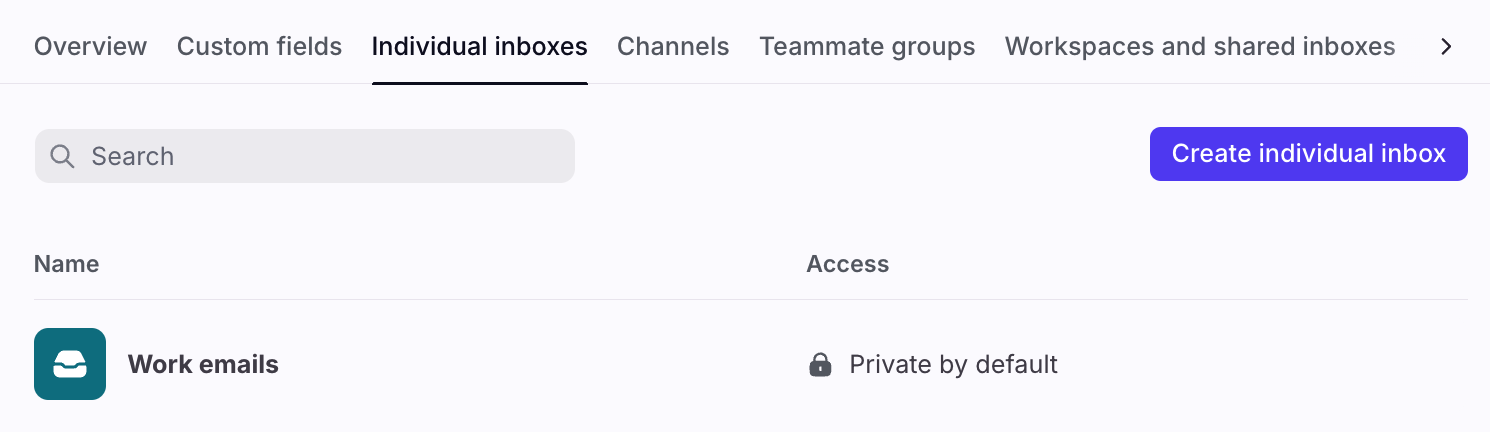This screenshot has height=432, width=1490.
Task: Switch to the Overview tab
Action: point(90,46)
